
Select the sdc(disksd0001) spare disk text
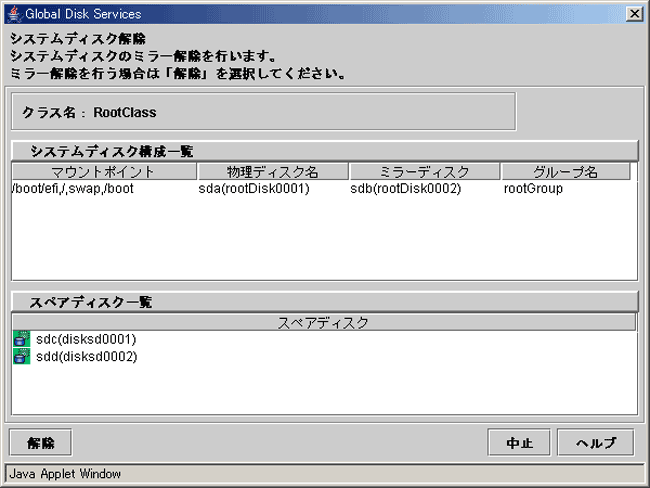pos(86,339)
